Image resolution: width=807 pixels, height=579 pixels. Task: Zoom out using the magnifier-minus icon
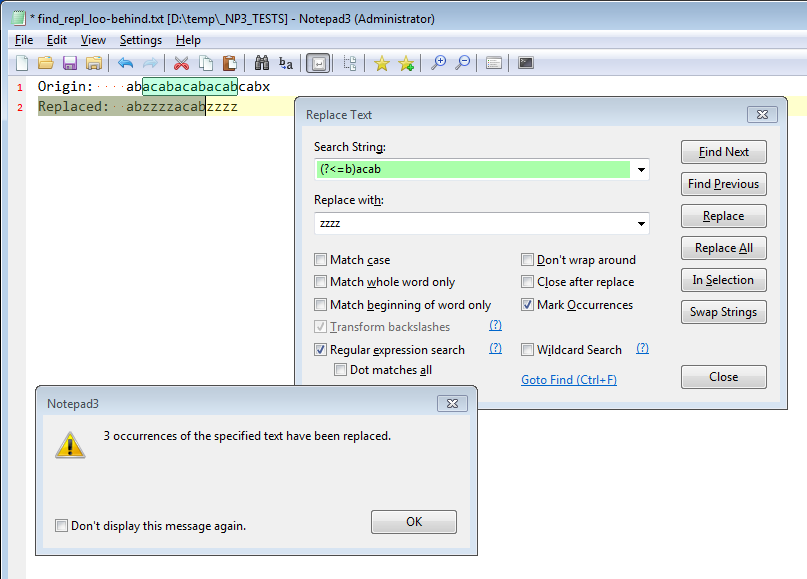[462, 62]
